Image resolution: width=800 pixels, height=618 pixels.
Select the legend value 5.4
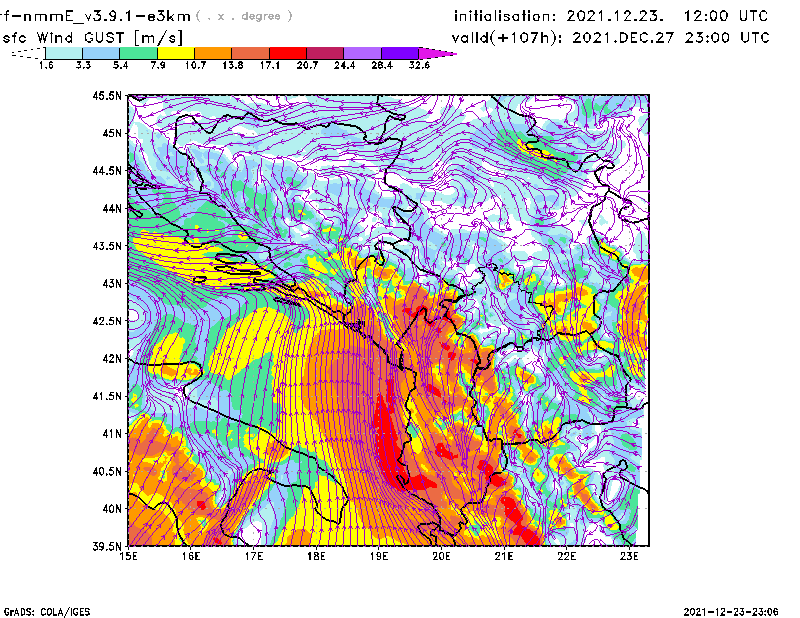[x=120, y=65]
